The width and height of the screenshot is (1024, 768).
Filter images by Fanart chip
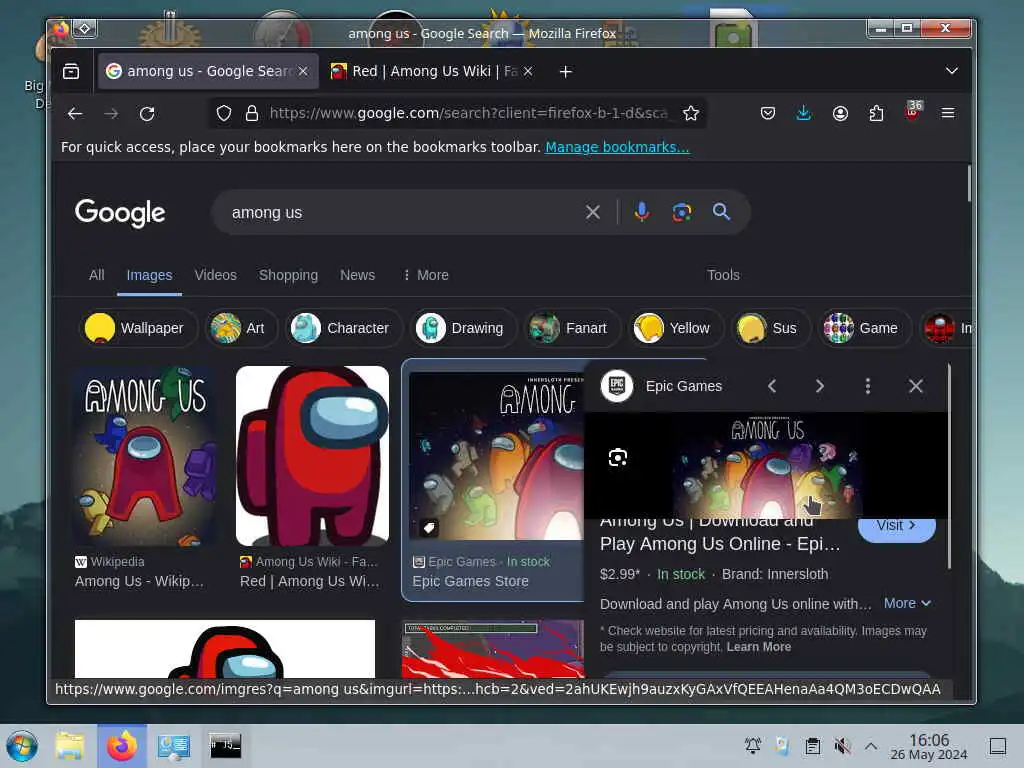tap(572, 328)
